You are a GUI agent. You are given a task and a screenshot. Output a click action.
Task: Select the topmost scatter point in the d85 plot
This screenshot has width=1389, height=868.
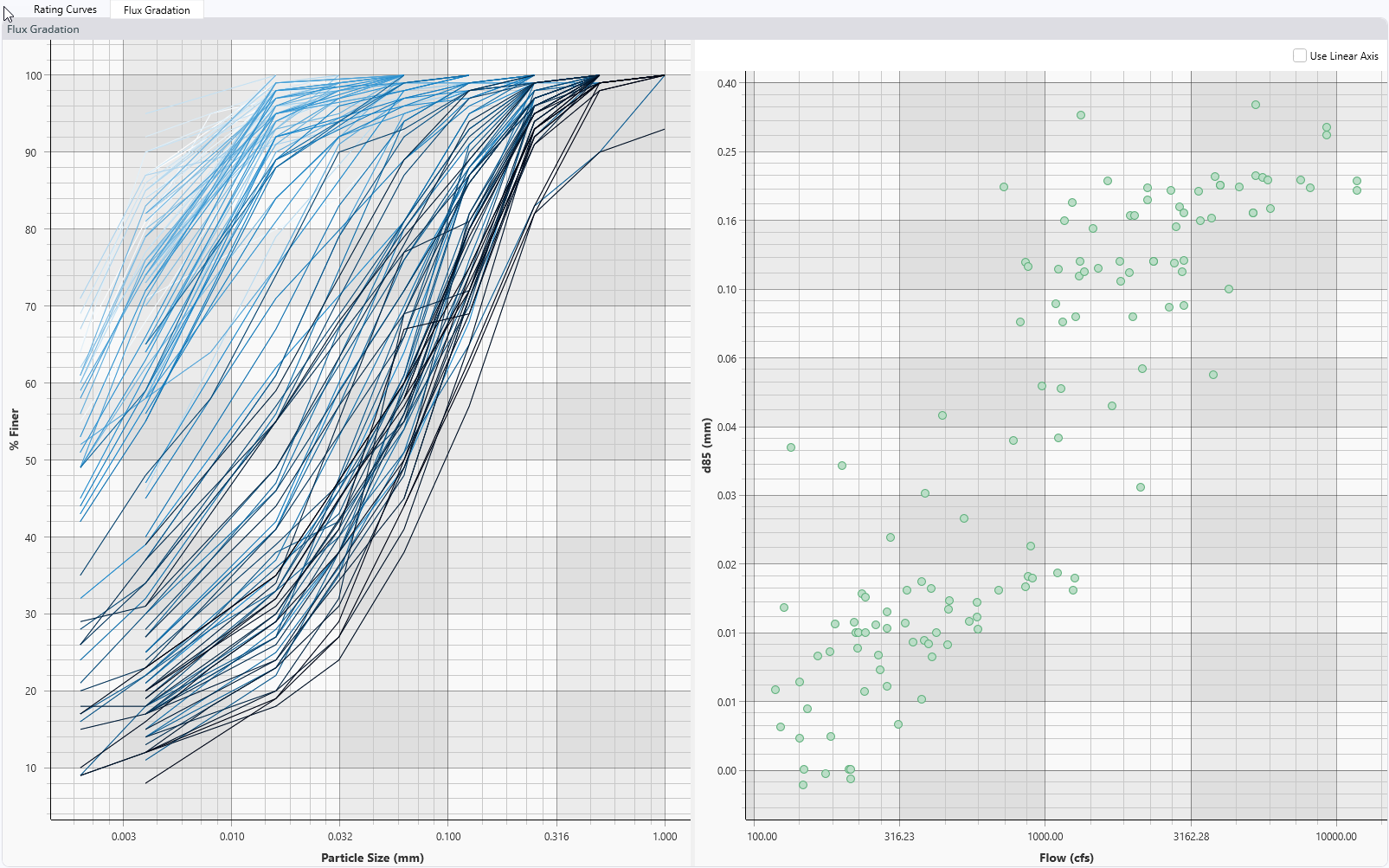point(1256,105)
